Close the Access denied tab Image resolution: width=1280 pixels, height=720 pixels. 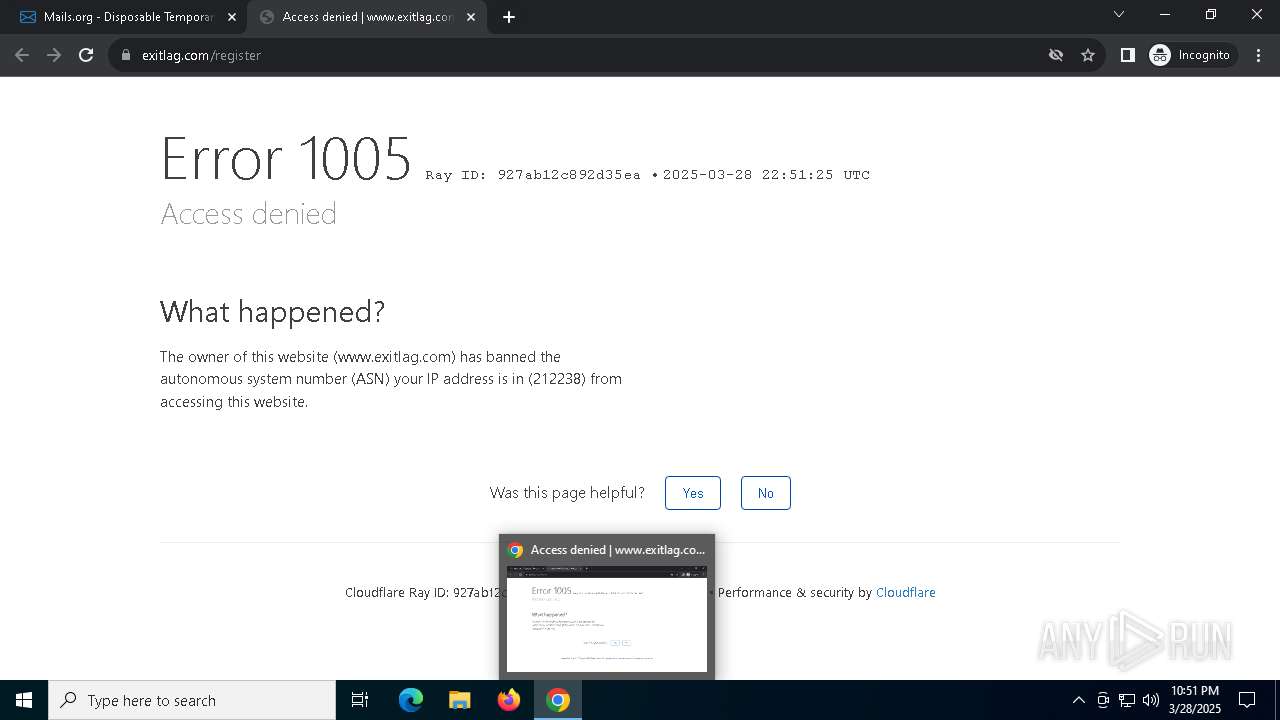(x=471, y=17)
